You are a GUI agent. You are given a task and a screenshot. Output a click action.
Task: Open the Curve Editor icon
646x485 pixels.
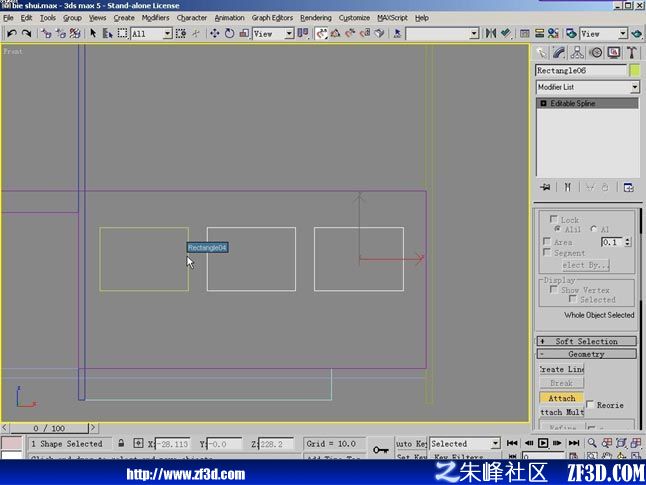point(524,33)
